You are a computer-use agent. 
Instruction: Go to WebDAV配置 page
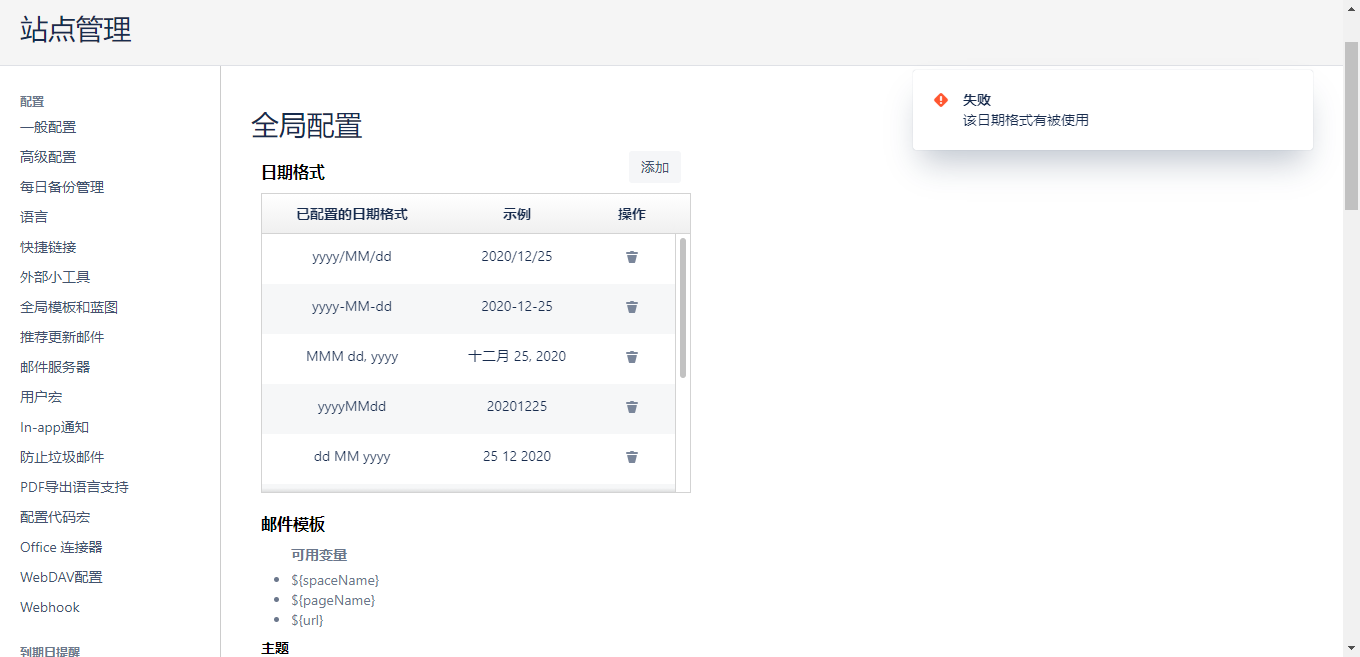pos(61,577)
